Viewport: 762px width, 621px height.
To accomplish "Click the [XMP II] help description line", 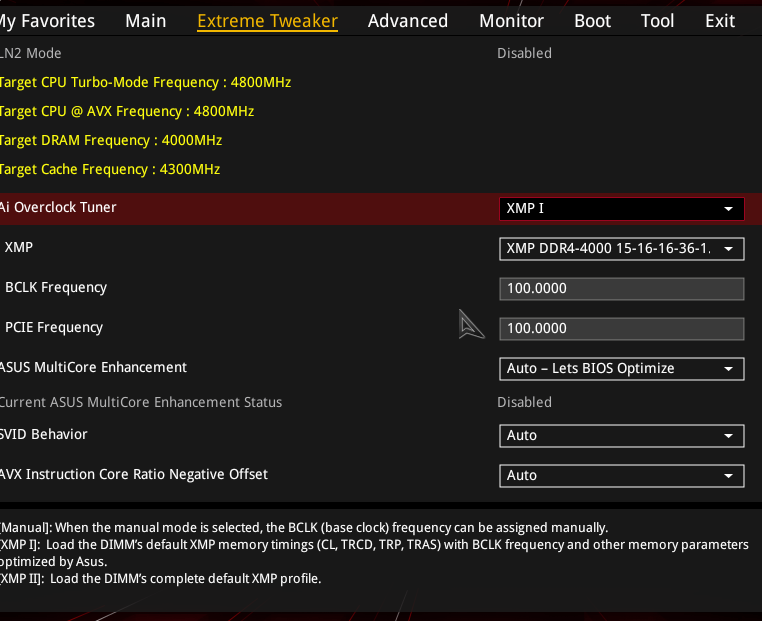I will pyautogui.click(x=160, y=579).
